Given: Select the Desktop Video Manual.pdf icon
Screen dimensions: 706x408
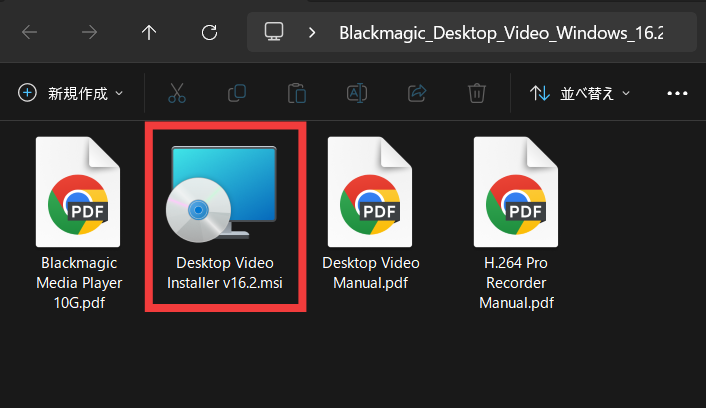Looking at the screenshot, I should [x=370, y=192].
